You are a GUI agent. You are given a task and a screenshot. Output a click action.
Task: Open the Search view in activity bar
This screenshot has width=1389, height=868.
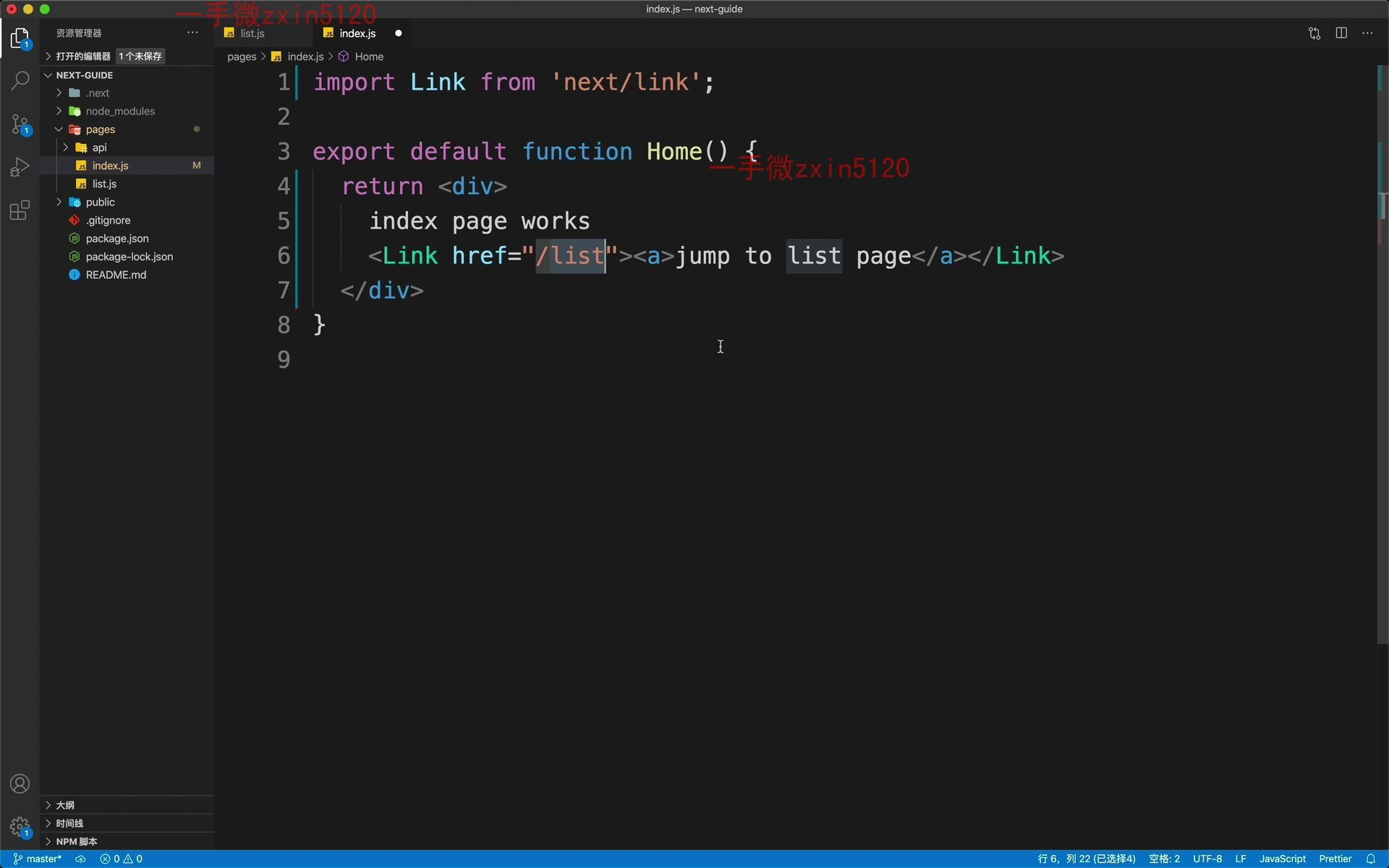(20, 80)
